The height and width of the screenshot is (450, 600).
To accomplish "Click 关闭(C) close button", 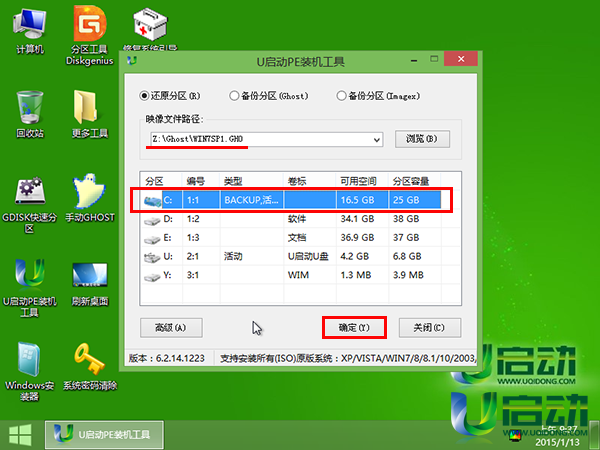I will coord(430,328).
